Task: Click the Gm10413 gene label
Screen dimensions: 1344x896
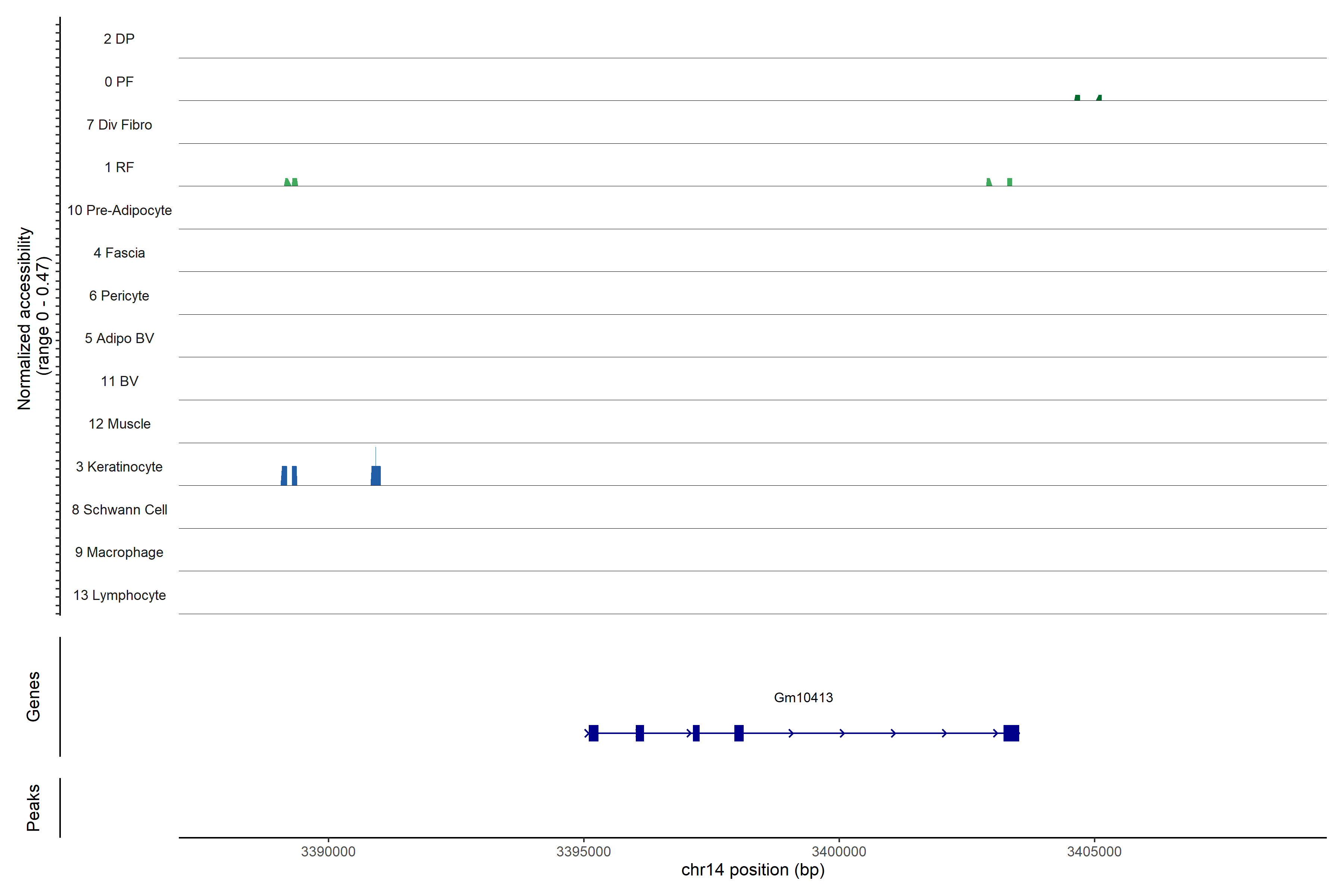Action: 803,698
